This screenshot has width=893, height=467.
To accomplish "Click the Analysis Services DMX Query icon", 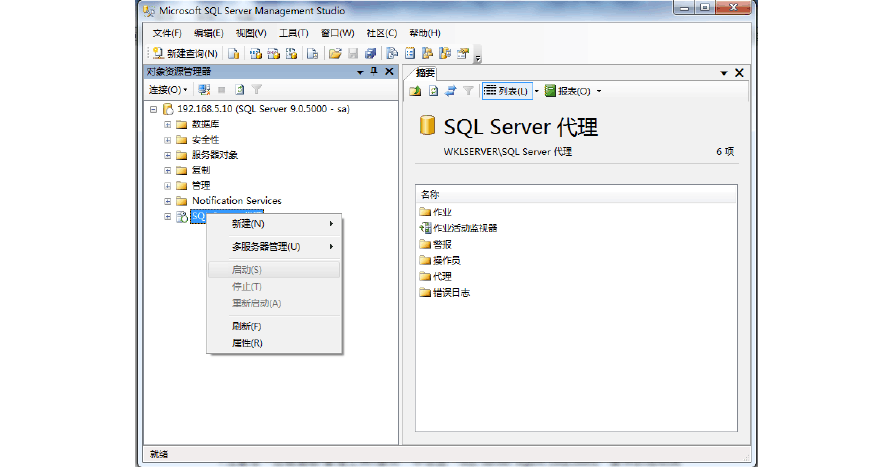I will click(273, 54).
